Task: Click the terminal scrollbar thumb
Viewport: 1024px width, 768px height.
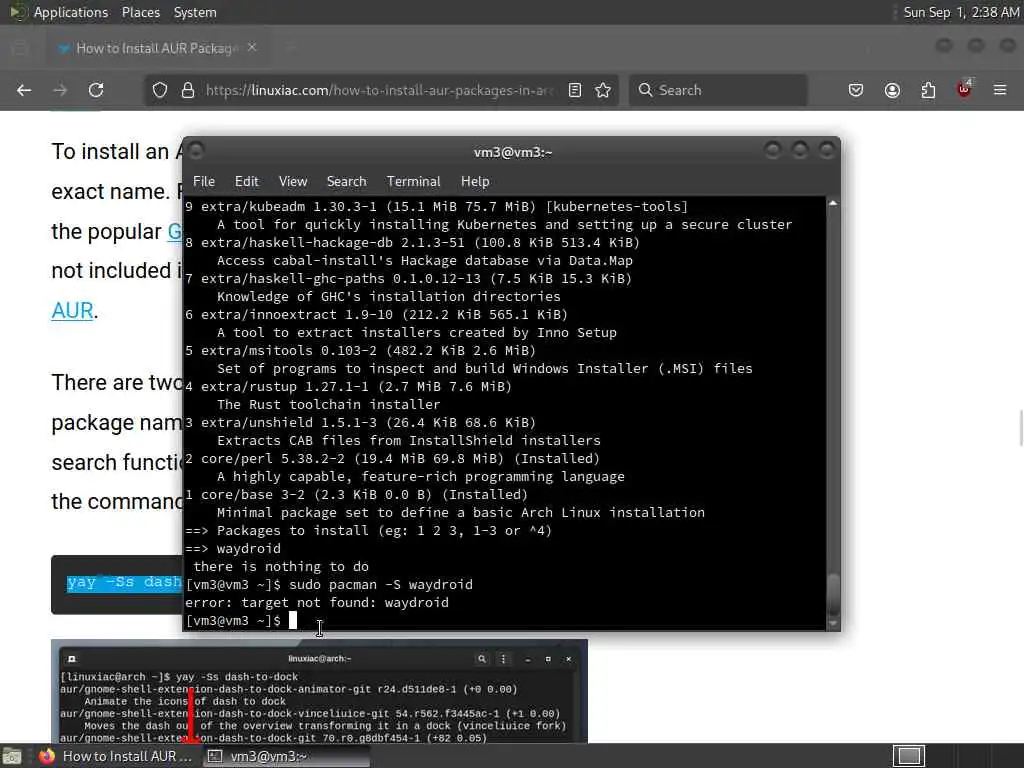Action: coord(833,594)
